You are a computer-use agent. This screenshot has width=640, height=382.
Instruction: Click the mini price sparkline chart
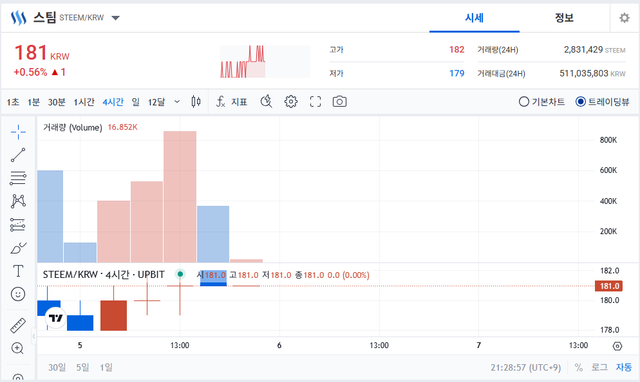(x=265, y=62)
